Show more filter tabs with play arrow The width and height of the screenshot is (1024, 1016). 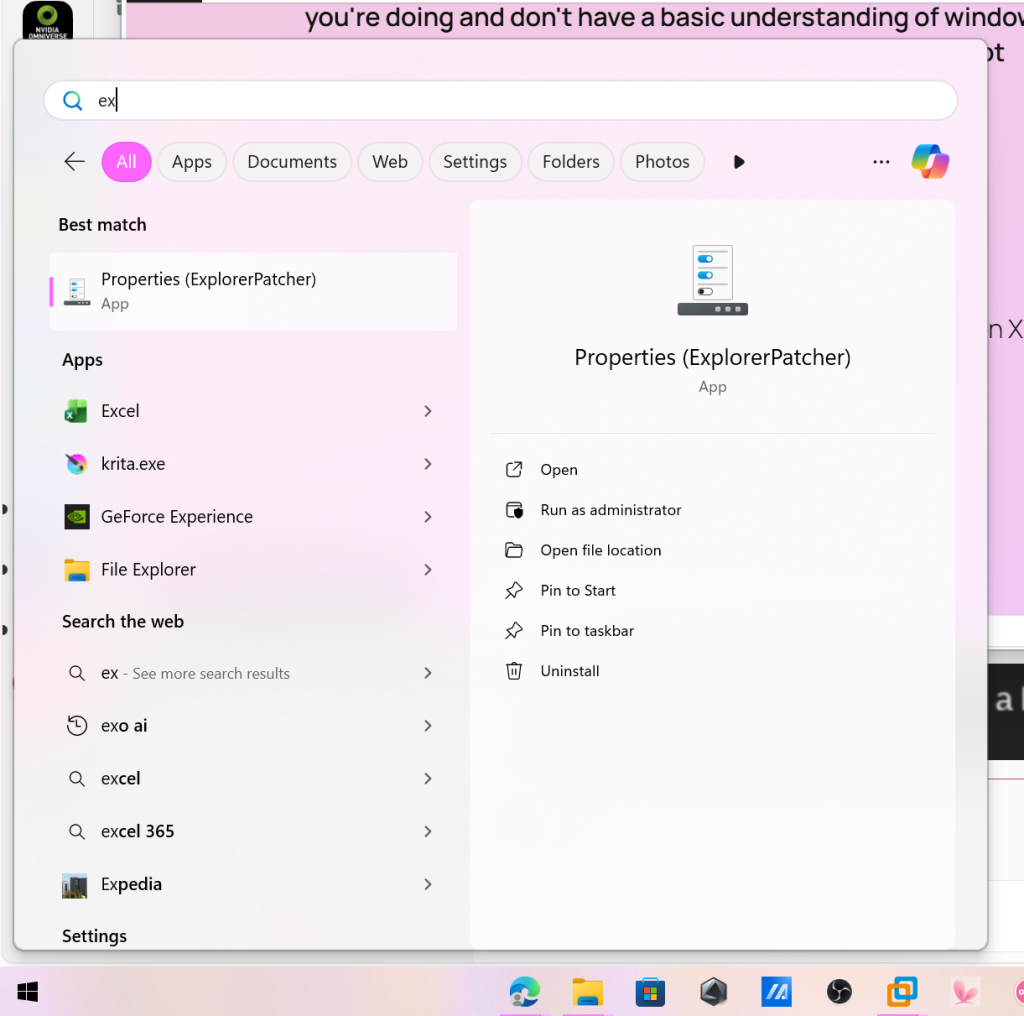(739, 162)
